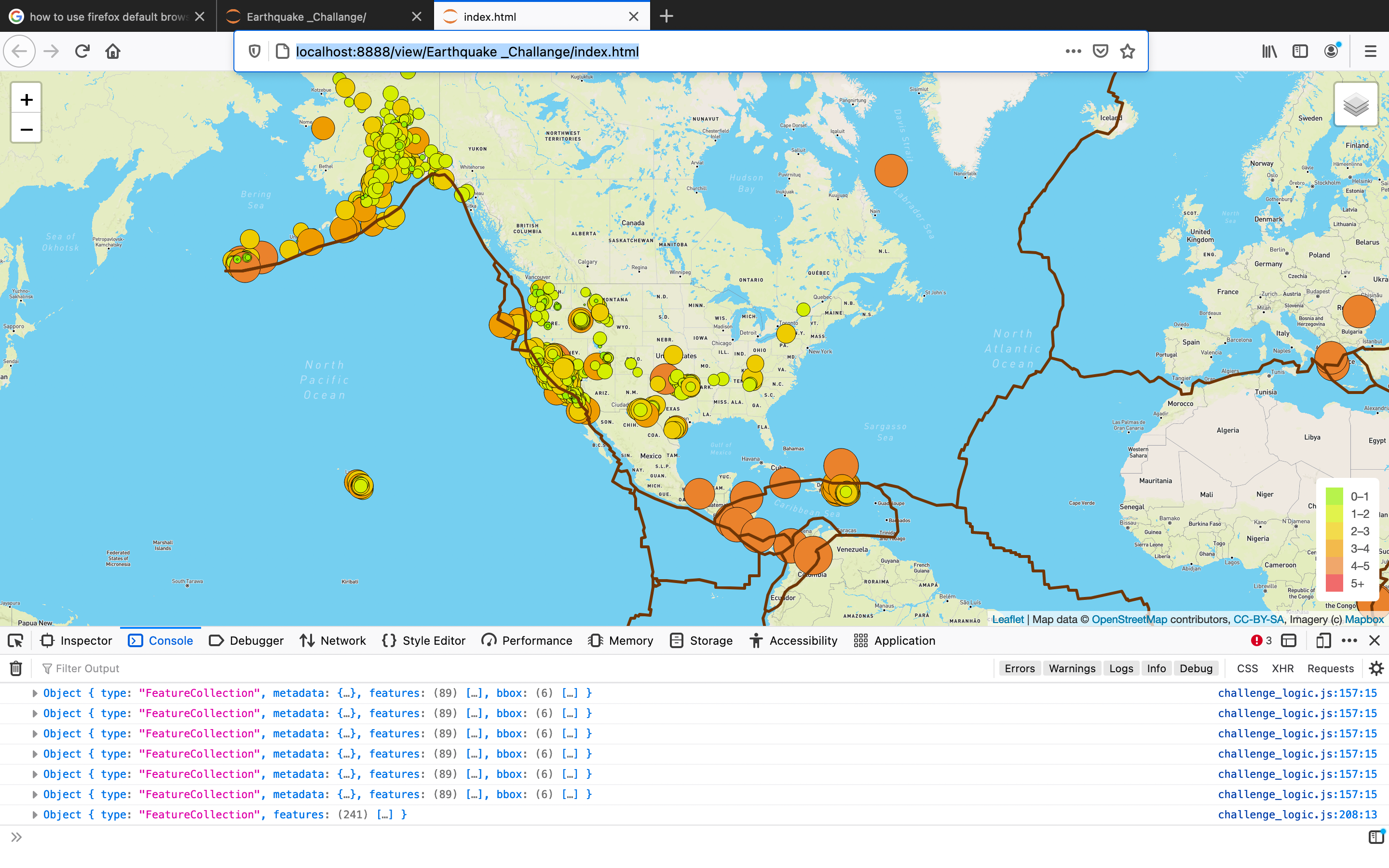Expand the first FeatureCollection object log entry
This screenshot has height=868, width=1389.
[x=35, y=693]
